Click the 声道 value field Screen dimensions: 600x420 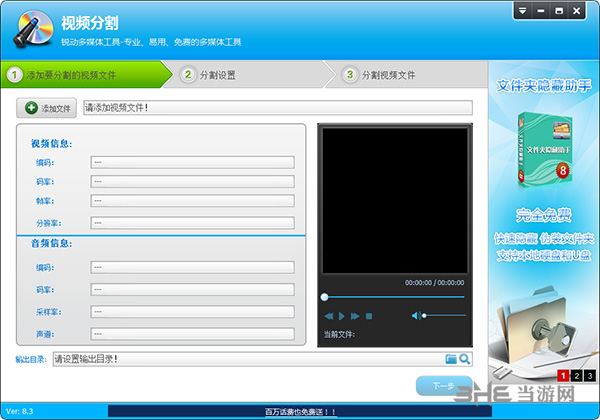(192, 334)
